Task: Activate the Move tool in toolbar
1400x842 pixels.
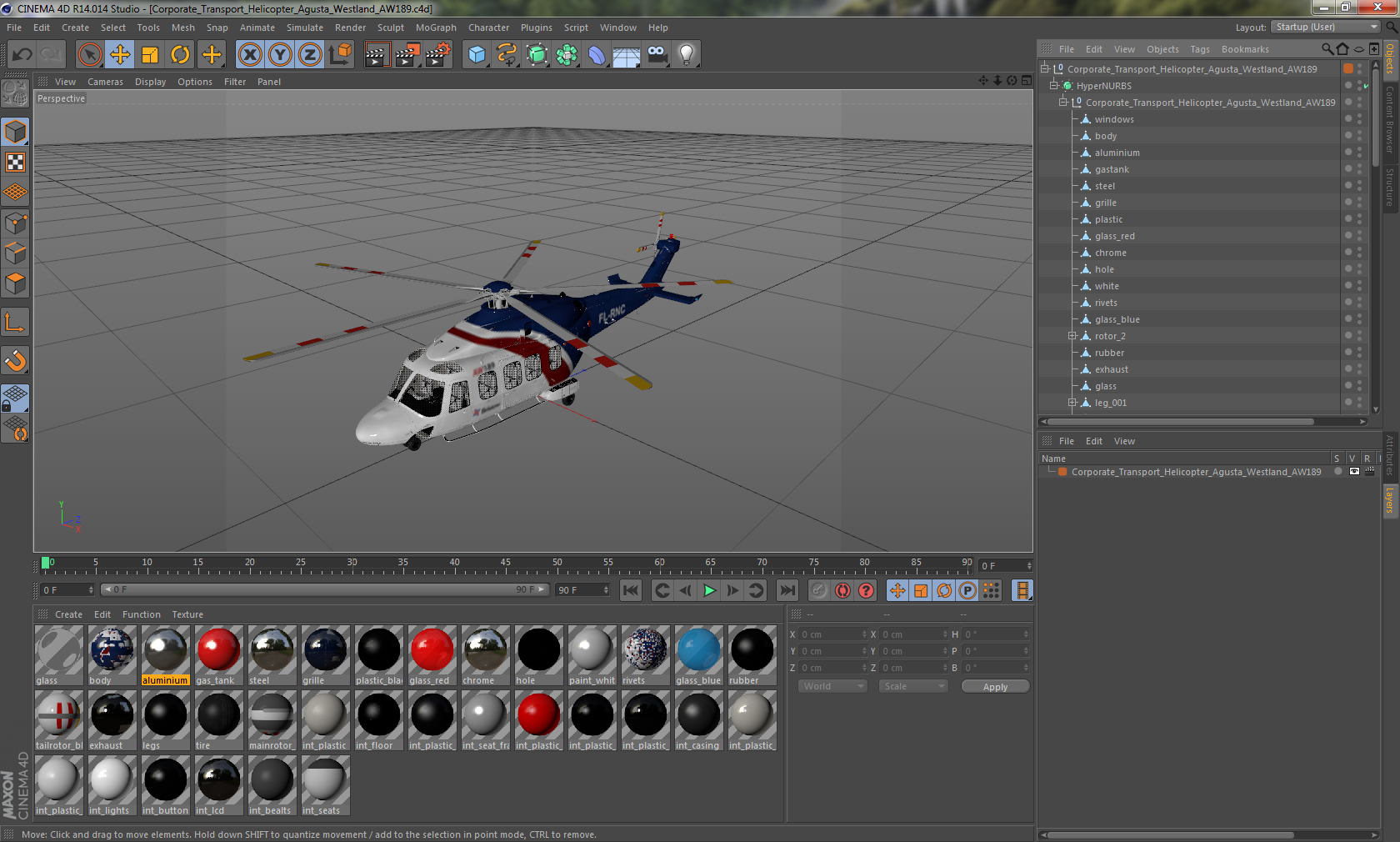Action: 120,55
